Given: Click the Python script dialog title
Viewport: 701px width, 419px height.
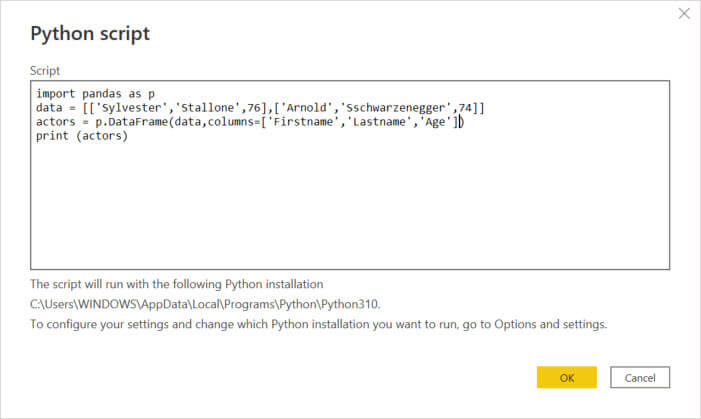Looking at the screenshot, I should [90, 34].
